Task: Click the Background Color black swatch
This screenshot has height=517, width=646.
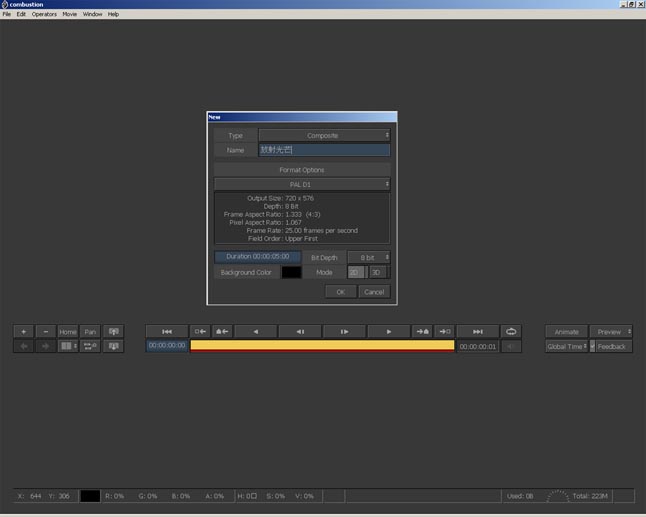Action: tap(291, 272)
